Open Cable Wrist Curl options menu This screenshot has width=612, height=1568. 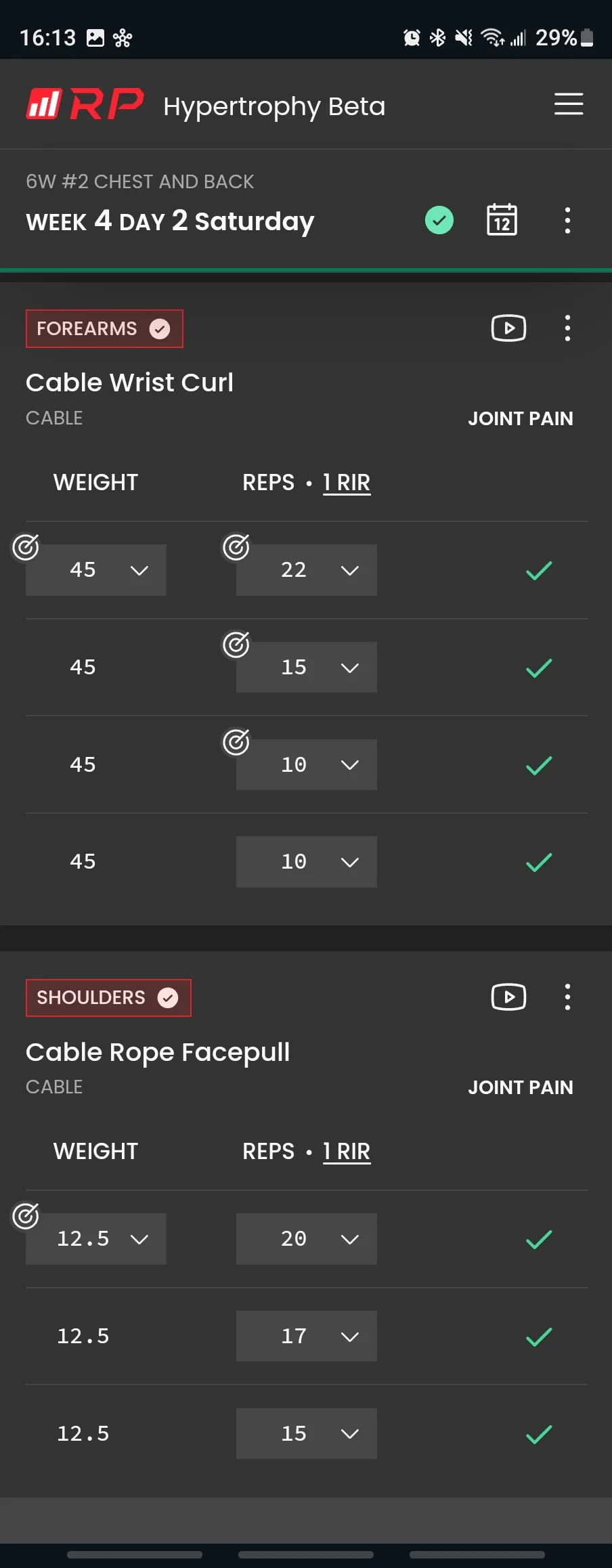click(567, 328)
